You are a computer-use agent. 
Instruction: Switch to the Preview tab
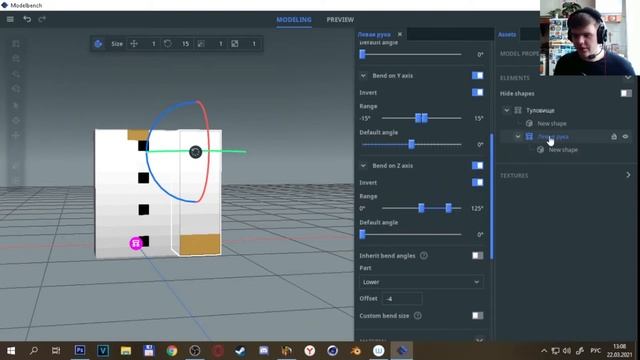(340, 20)
